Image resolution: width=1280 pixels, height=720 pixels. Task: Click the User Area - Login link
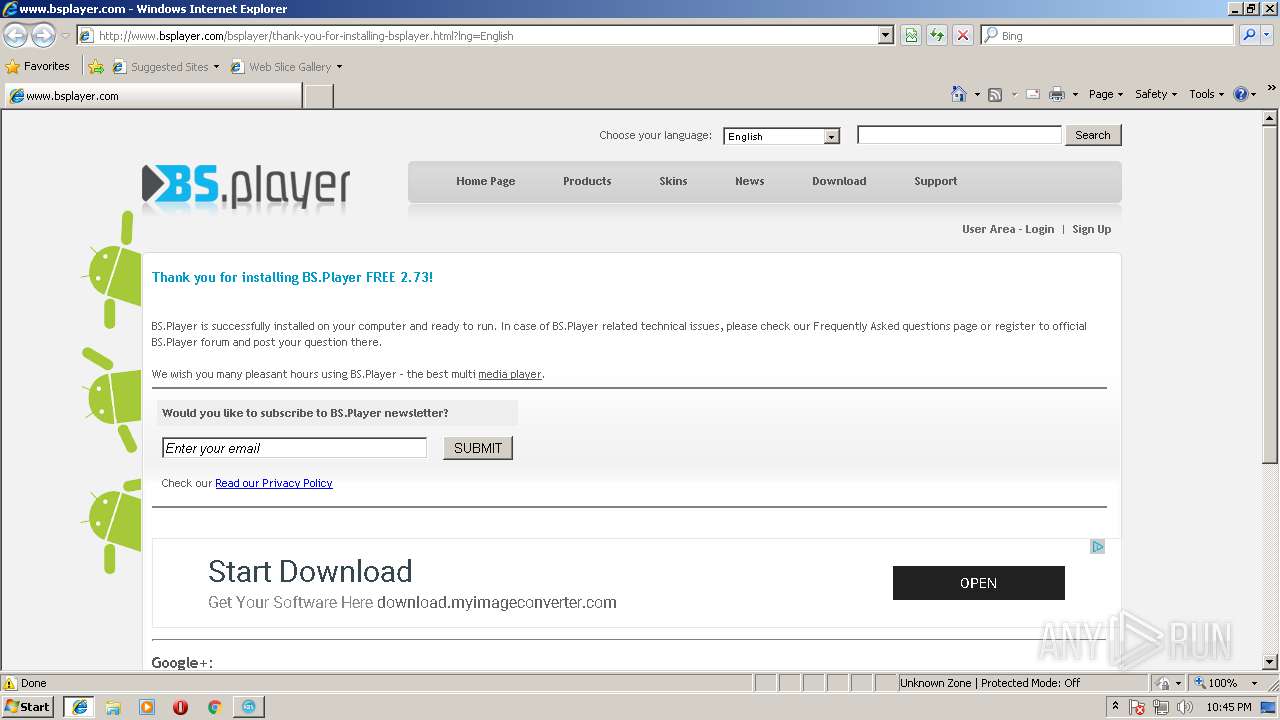pyautogui.click(x=1008, y=229)
